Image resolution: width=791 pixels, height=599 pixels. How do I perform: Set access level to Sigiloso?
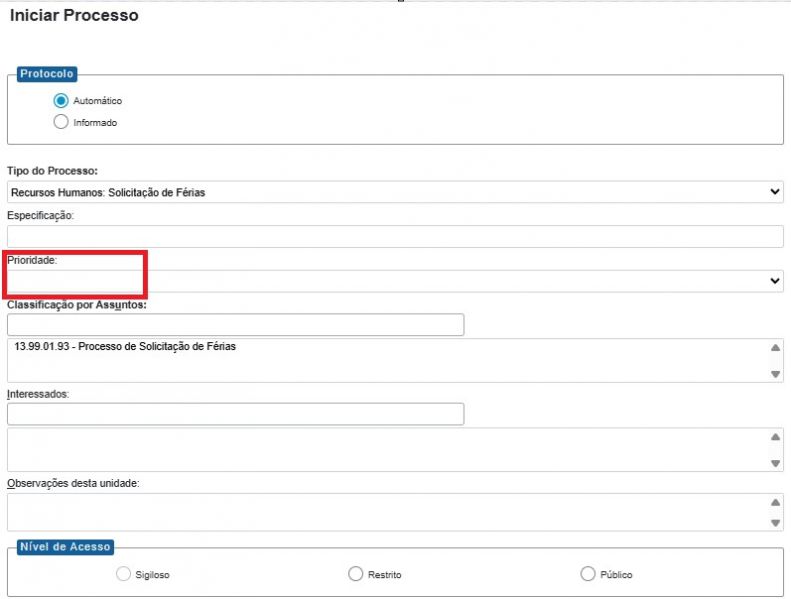pyautogui.click(x=124, y=574)
